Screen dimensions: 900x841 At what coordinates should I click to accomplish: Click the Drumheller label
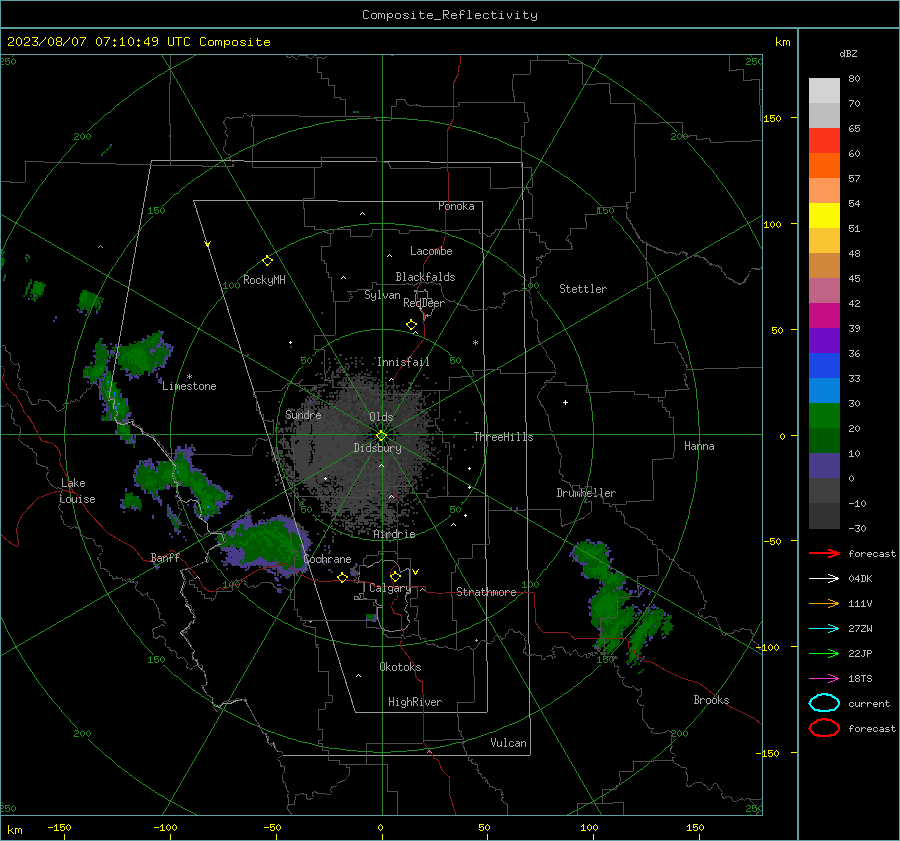[586, 493]
